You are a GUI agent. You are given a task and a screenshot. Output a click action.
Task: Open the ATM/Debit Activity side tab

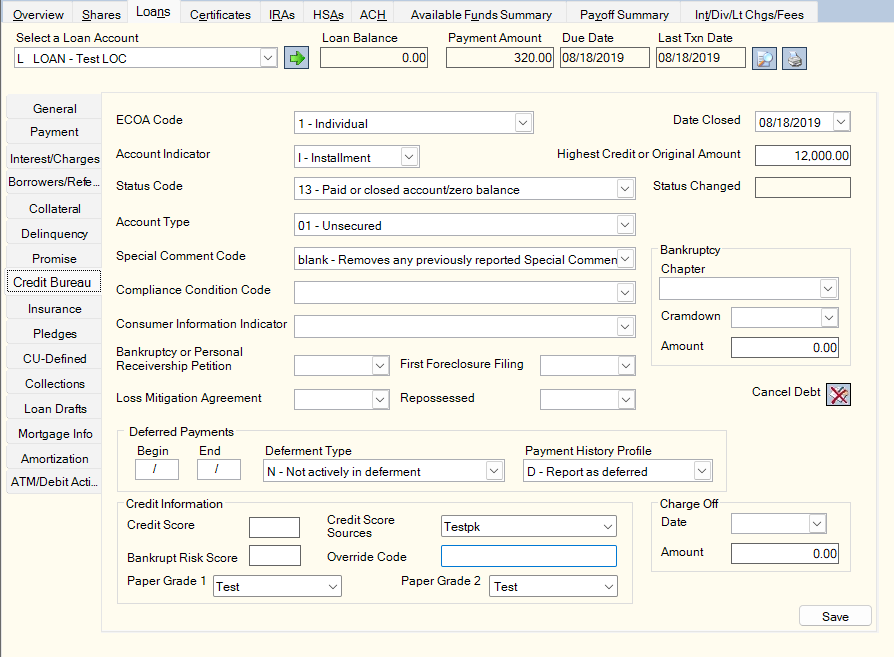54,482
